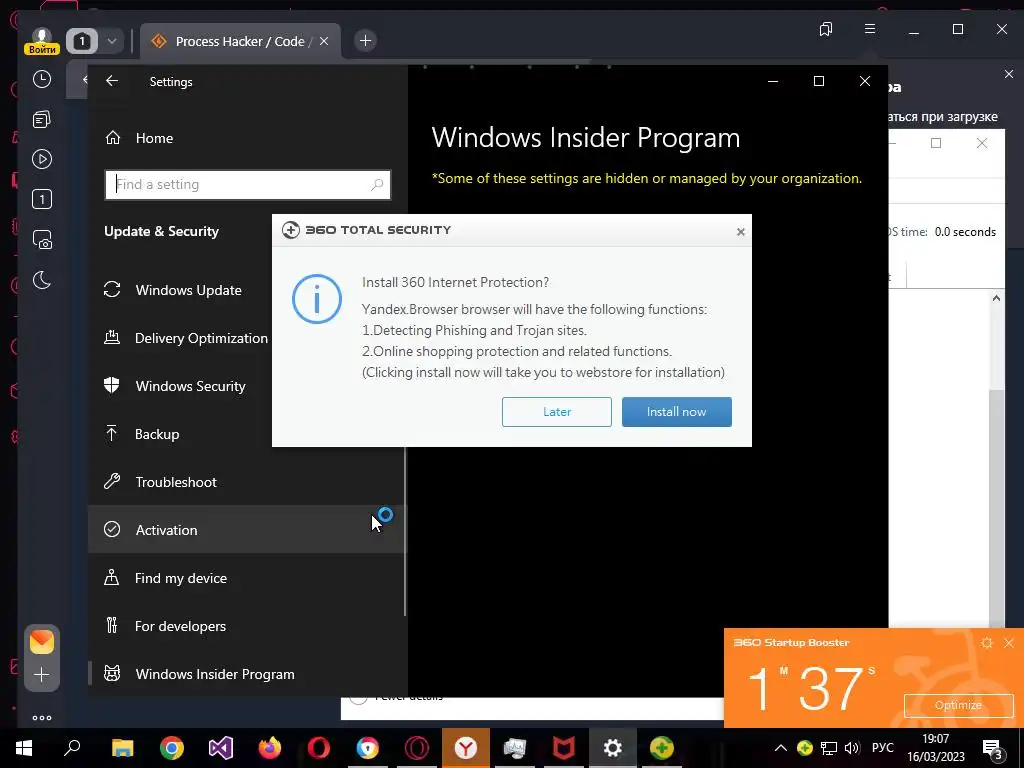Open McAfee icon on taskbar
Image resolution: width=1024 pixels, height=768 pixels.
564,748
